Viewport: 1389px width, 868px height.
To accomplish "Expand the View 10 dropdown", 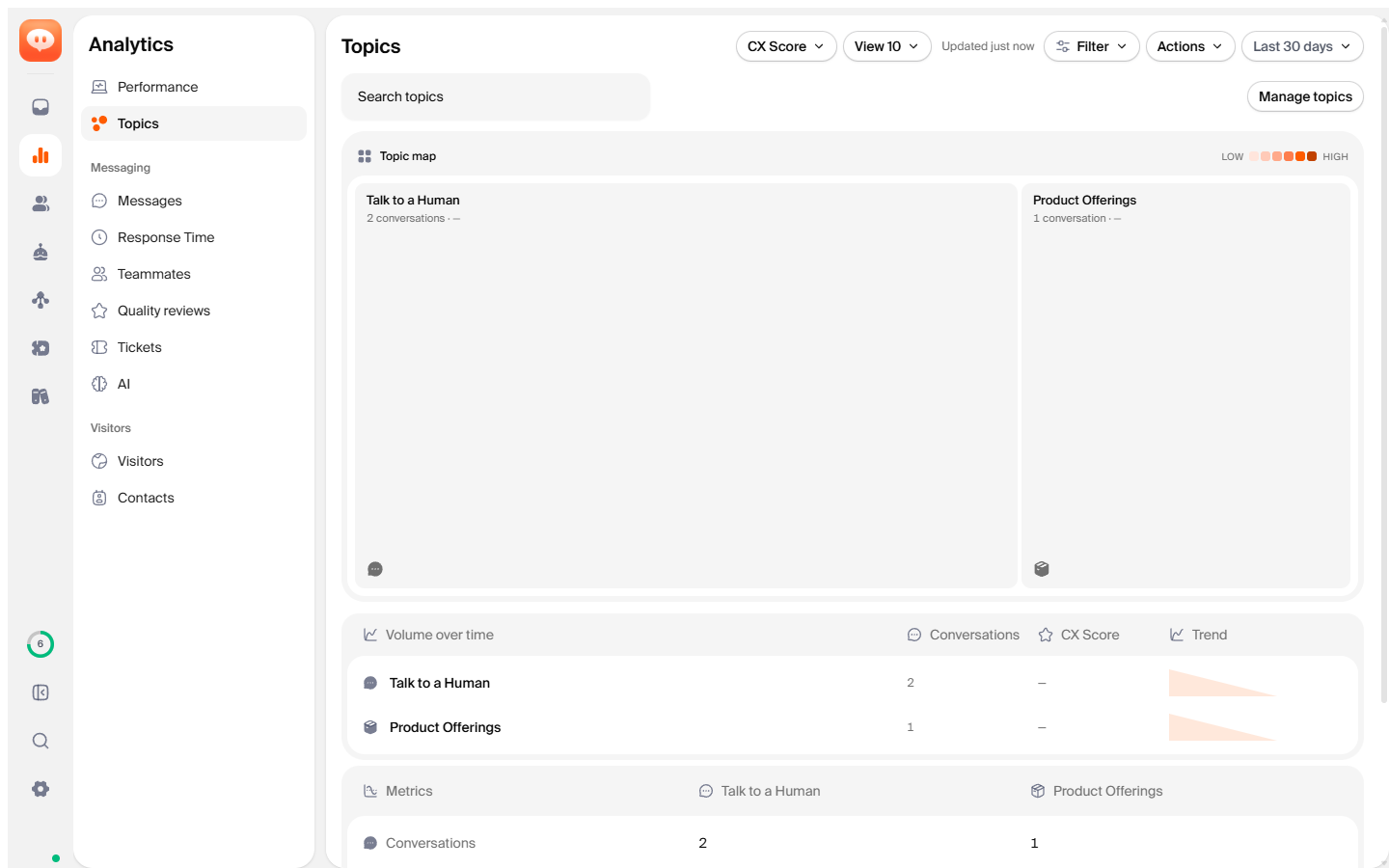I will point(886,46).
